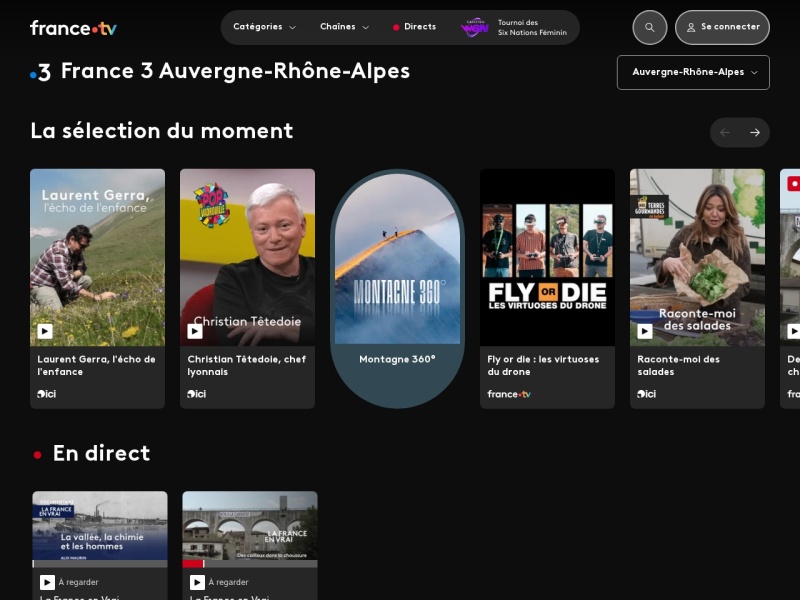The height and width of the screenshot is (600, 800).
Task: Click À regarder under viaduct card
Action: [x=229, y=582]
